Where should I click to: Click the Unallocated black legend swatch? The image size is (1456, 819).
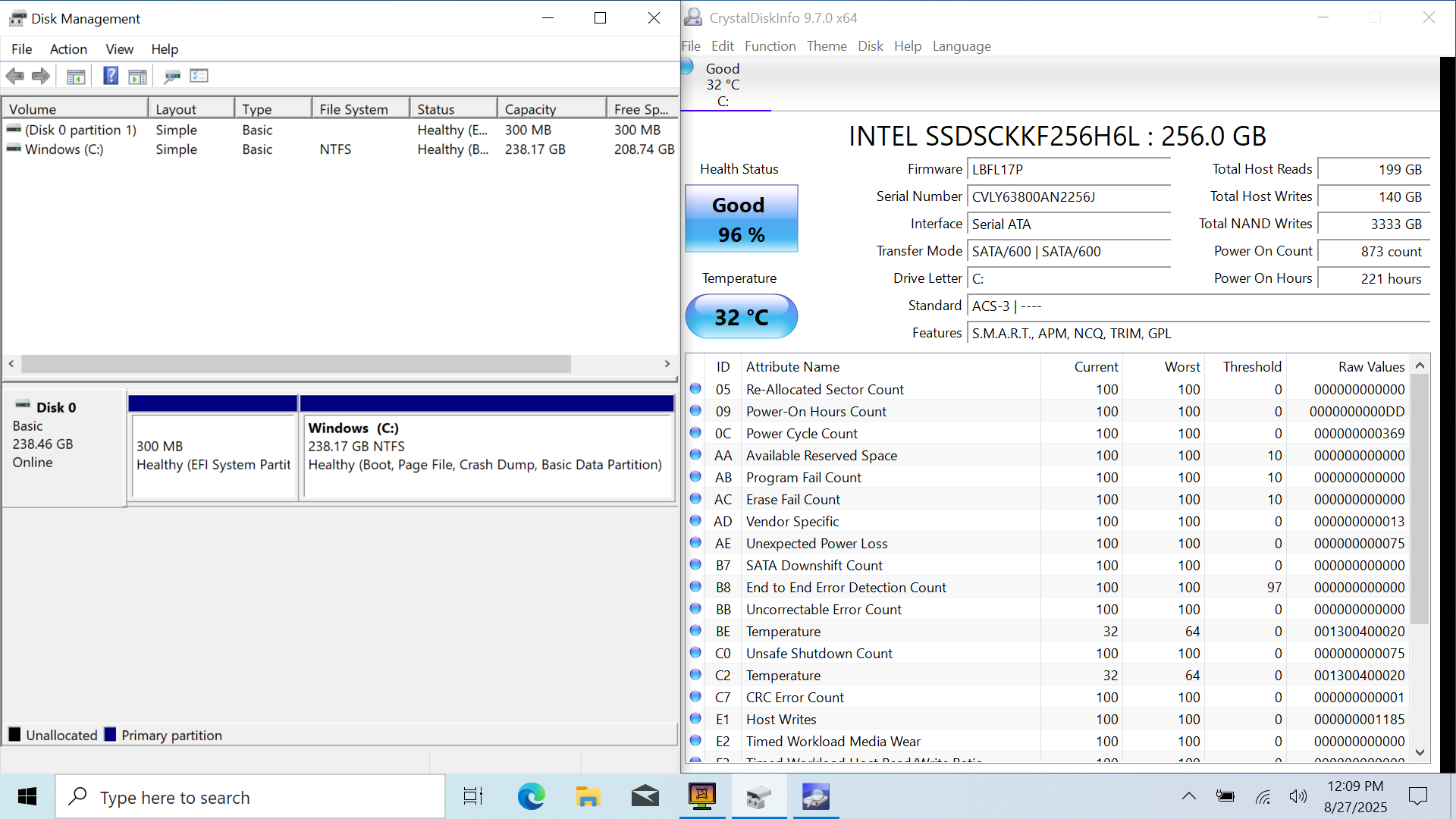click(14, 734)
